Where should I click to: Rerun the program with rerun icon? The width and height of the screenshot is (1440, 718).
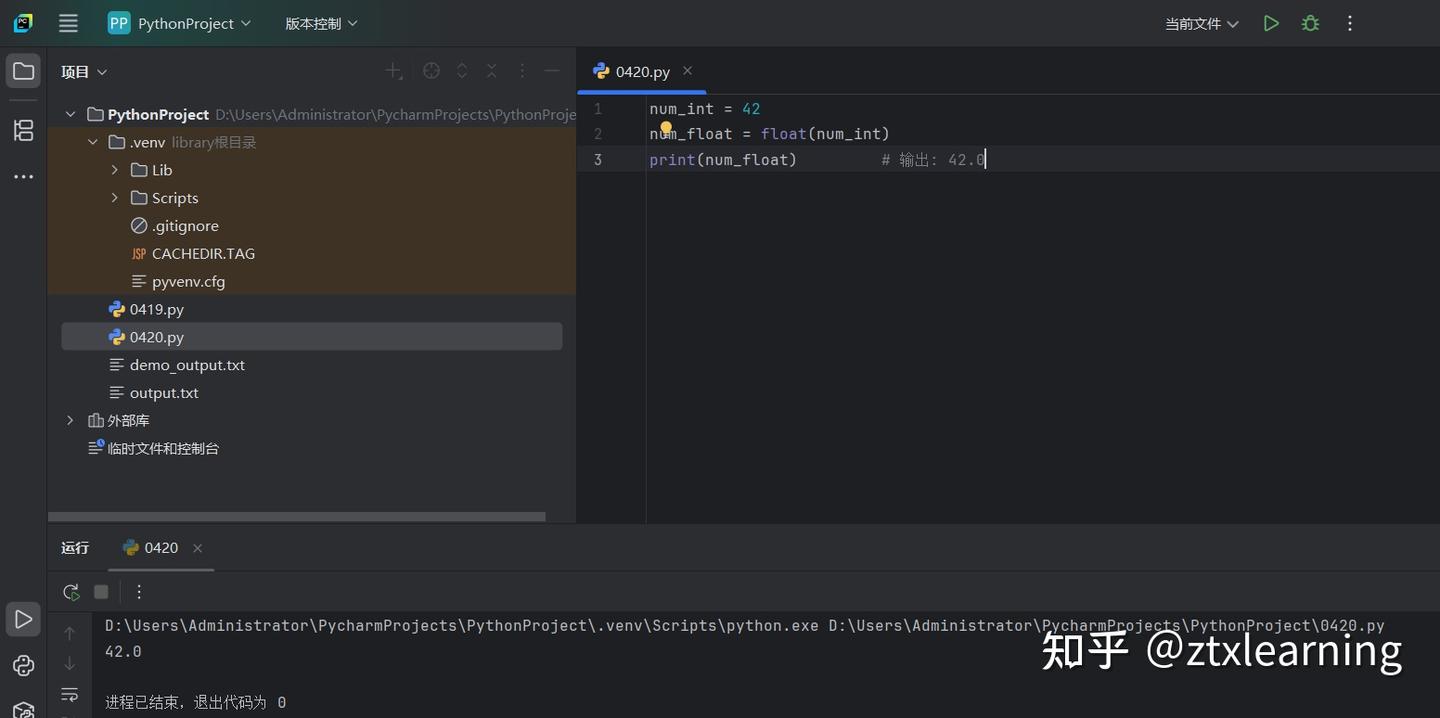[71, 592]
